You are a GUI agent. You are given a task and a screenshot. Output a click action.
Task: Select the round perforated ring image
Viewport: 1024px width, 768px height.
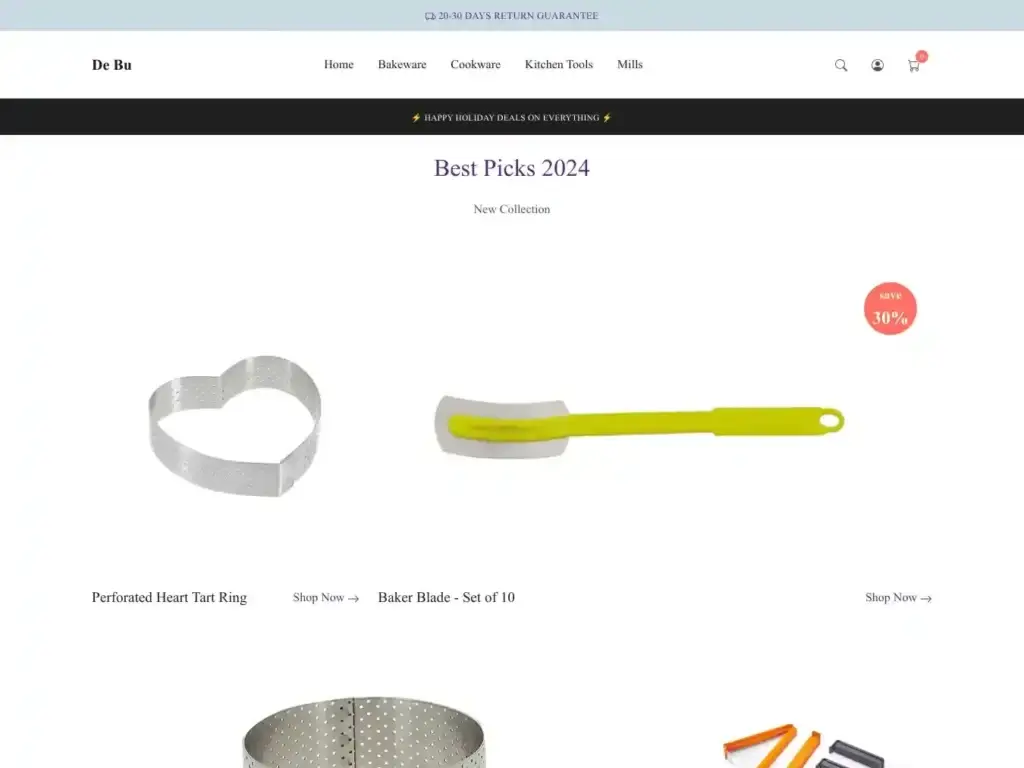363,731
